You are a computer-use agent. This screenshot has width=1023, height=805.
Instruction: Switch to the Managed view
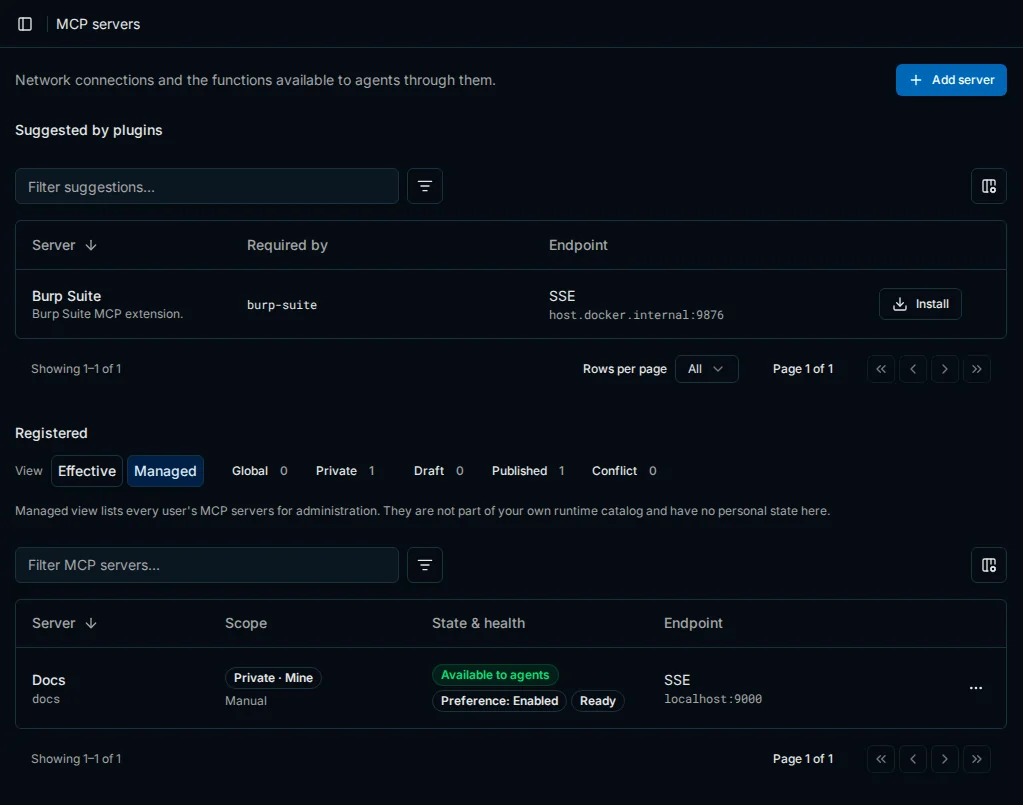tap(165, 471)
